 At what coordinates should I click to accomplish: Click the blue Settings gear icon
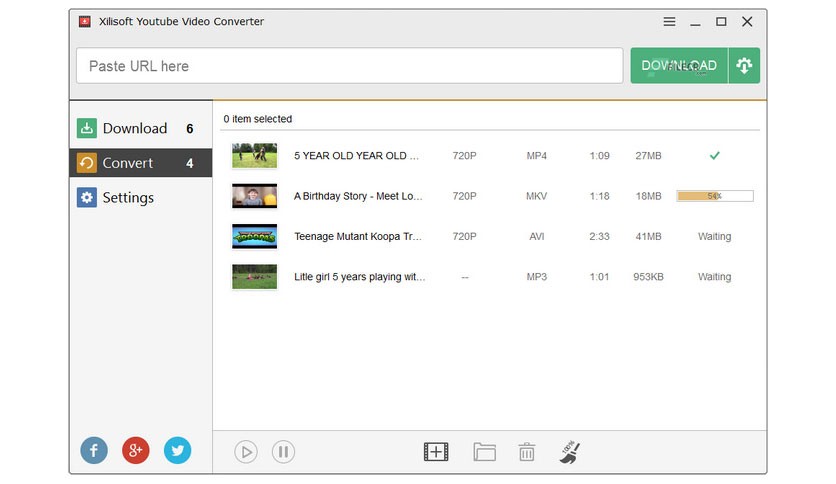86,197
